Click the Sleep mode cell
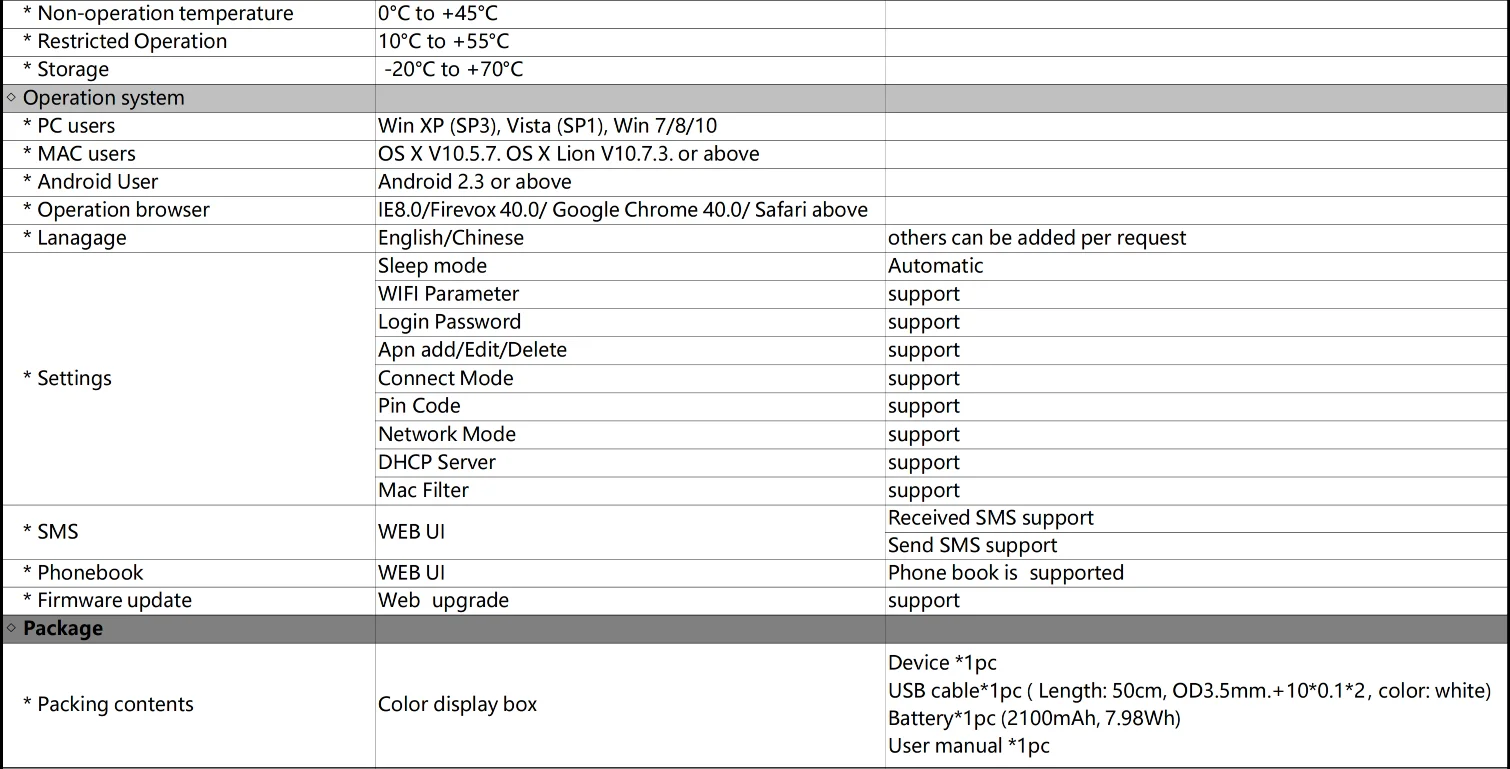 coord(432,266)
